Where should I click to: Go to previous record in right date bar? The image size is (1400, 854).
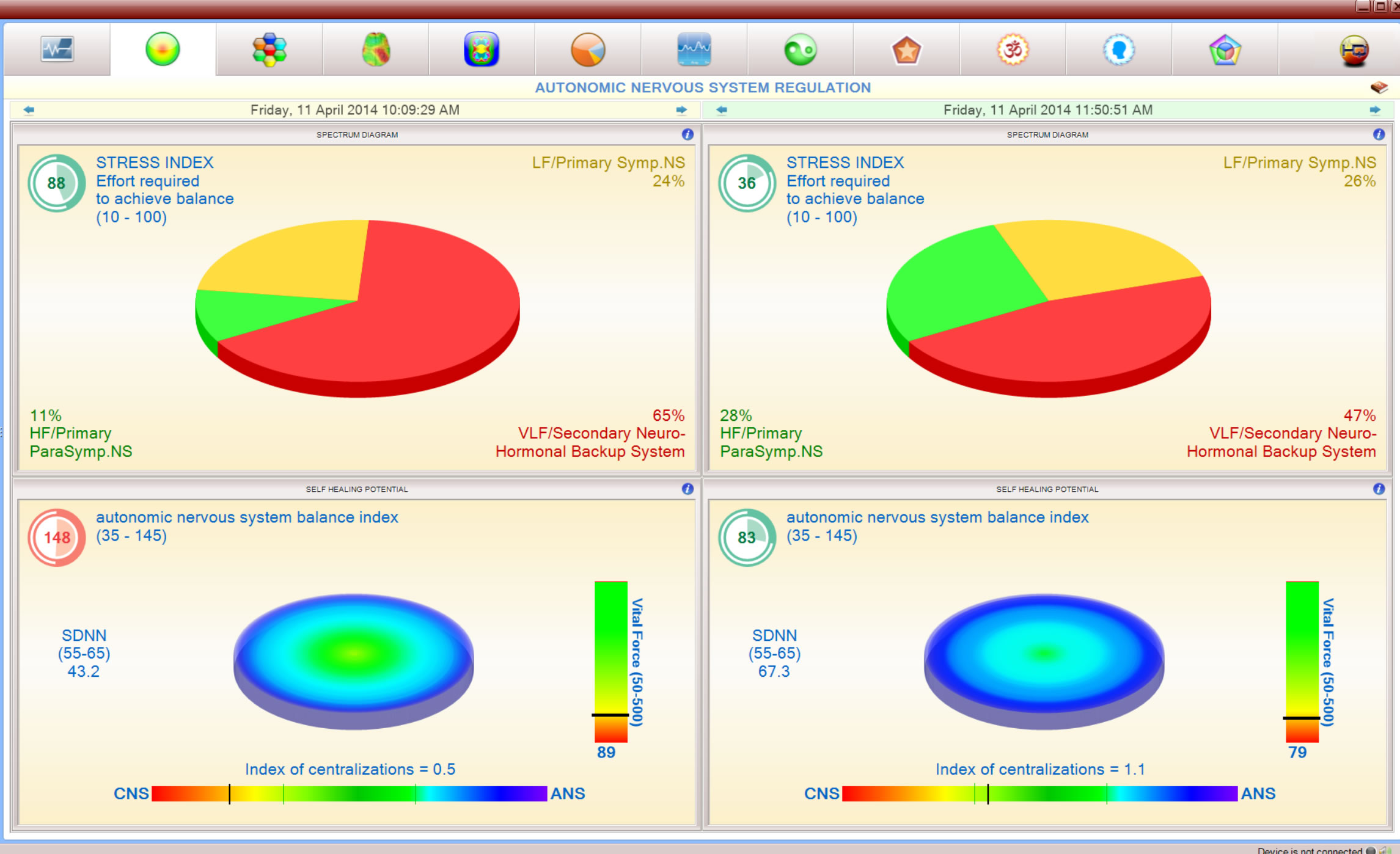pos(722,110)
